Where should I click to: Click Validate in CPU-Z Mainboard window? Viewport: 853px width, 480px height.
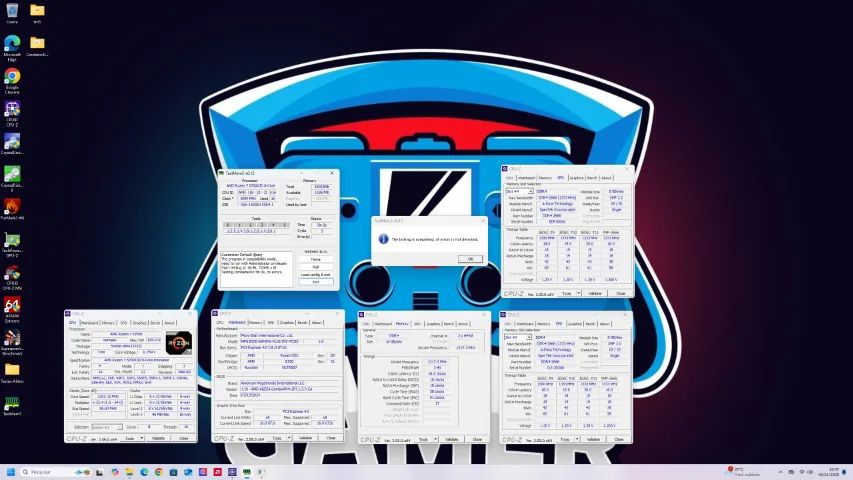coord(306,438)
